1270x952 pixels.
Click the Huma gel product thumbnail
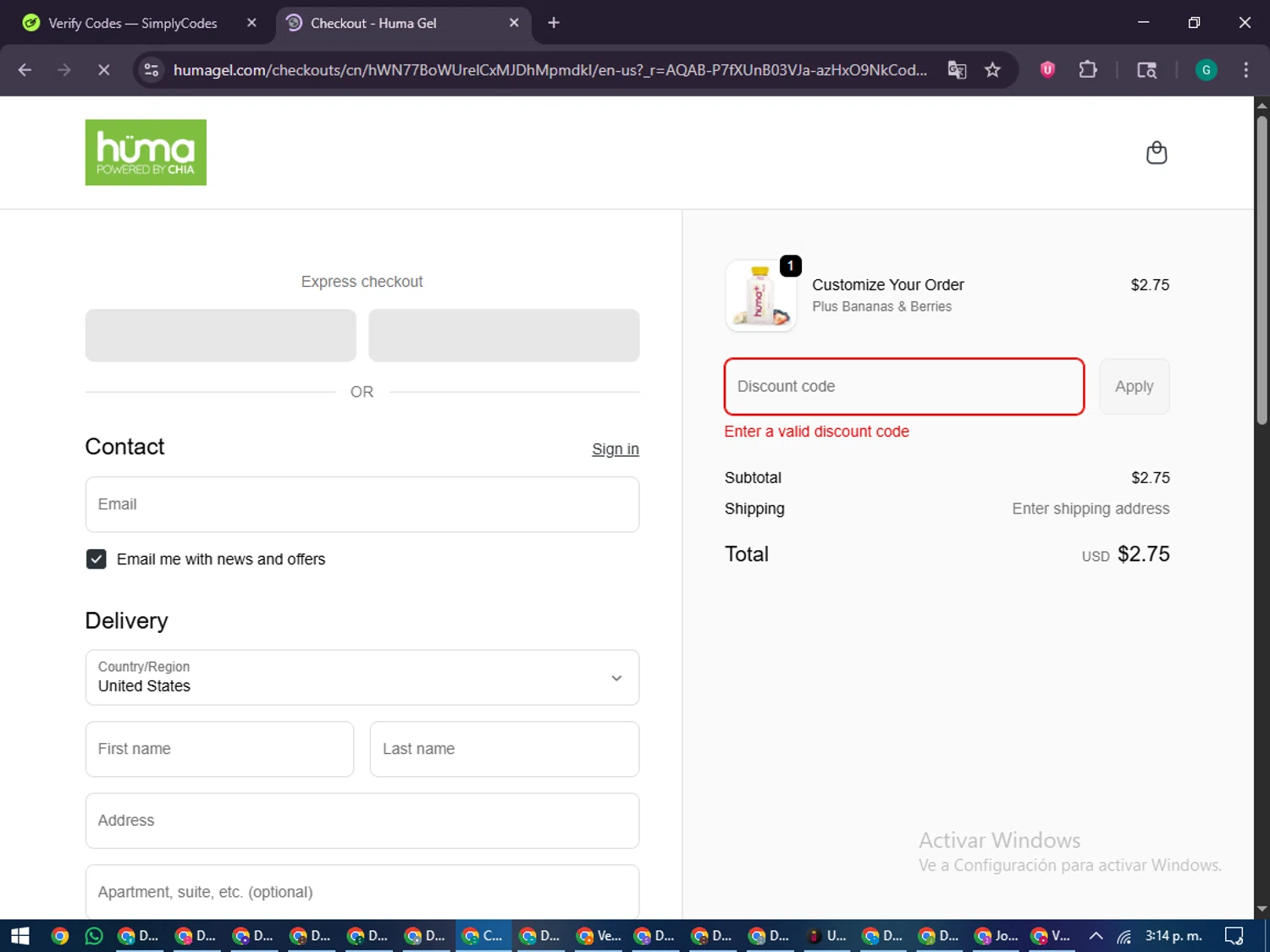[760, 295]
